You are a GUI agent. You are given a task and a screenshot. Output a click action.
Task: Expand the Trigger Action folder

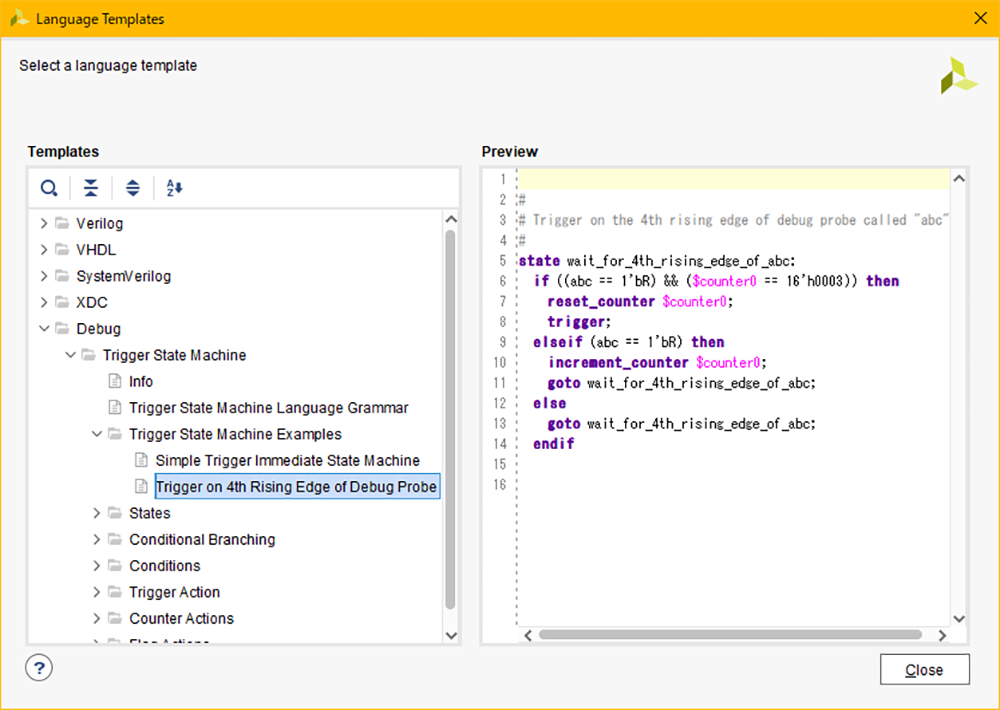click(96, 592)
